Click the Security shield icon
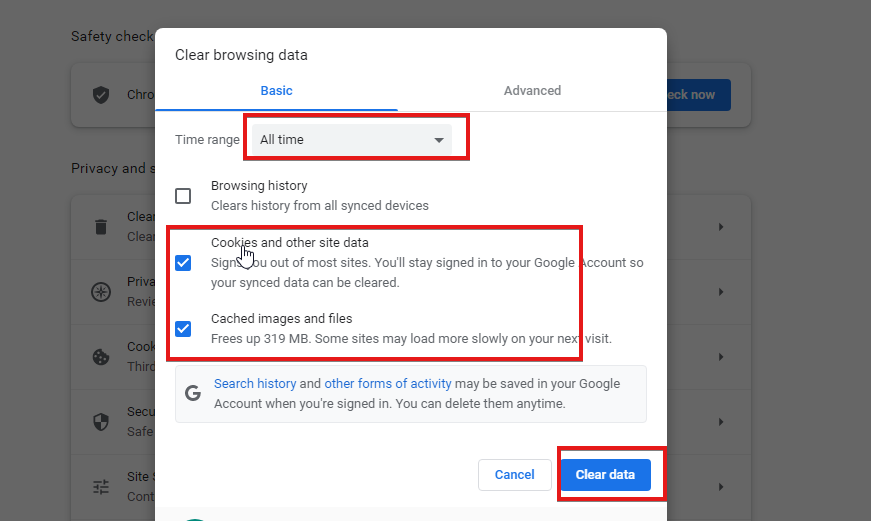 (101, 422)
